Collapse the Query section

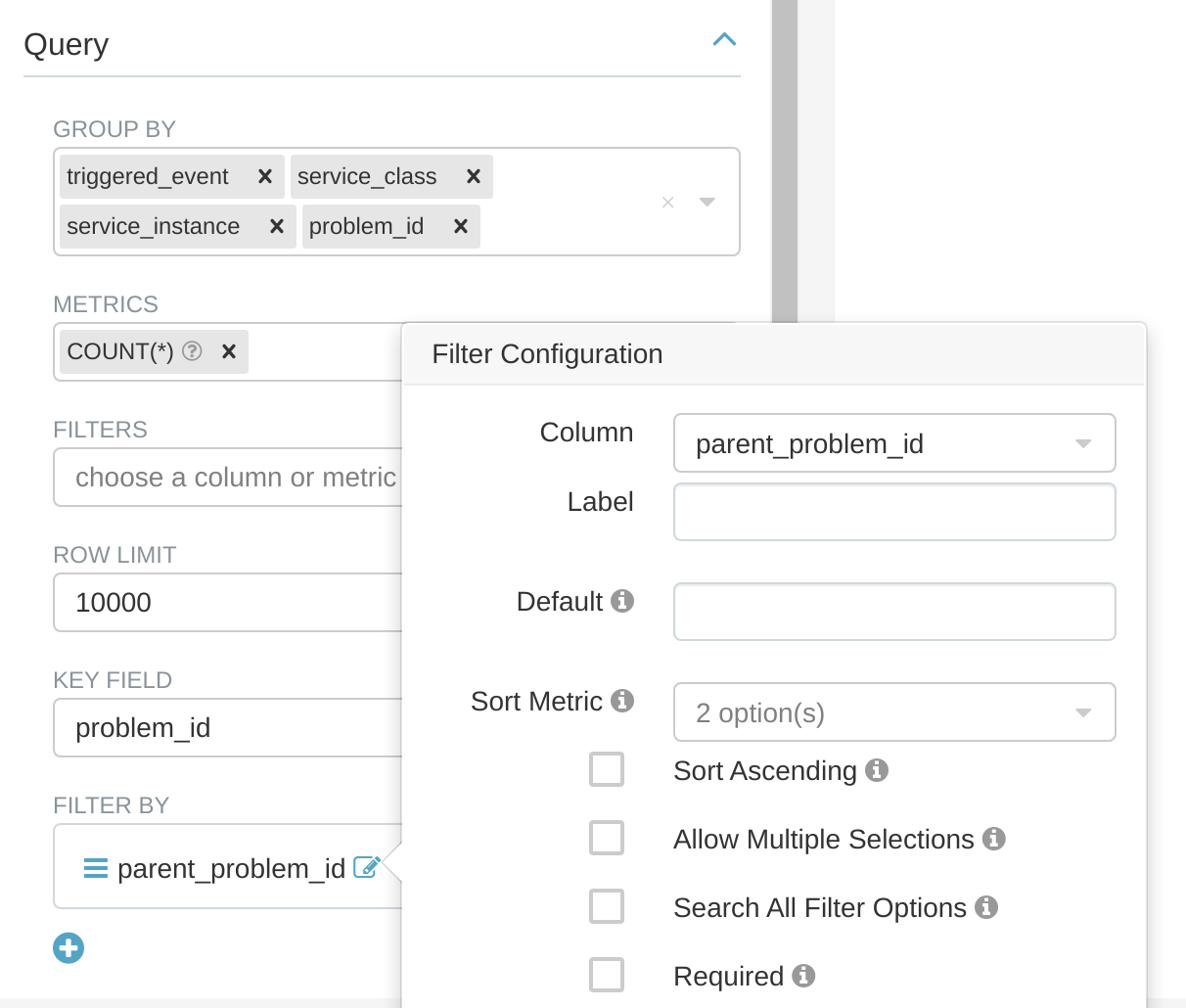724,39
